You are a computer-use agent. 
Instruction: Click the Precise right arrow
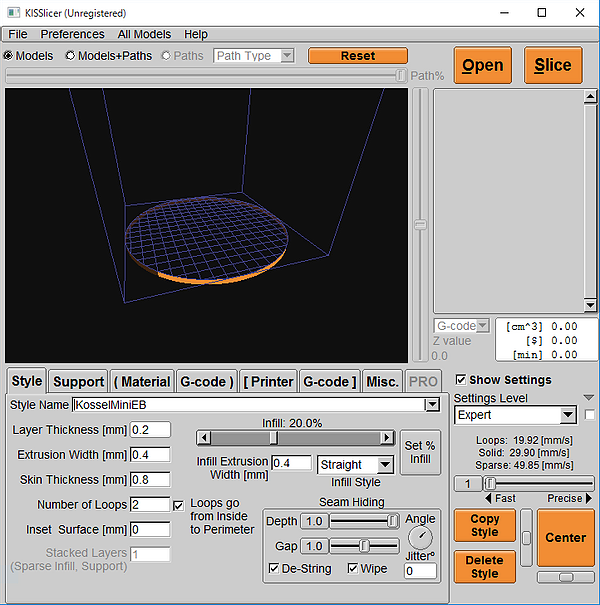pyautogui.click(x=588, y=498)
